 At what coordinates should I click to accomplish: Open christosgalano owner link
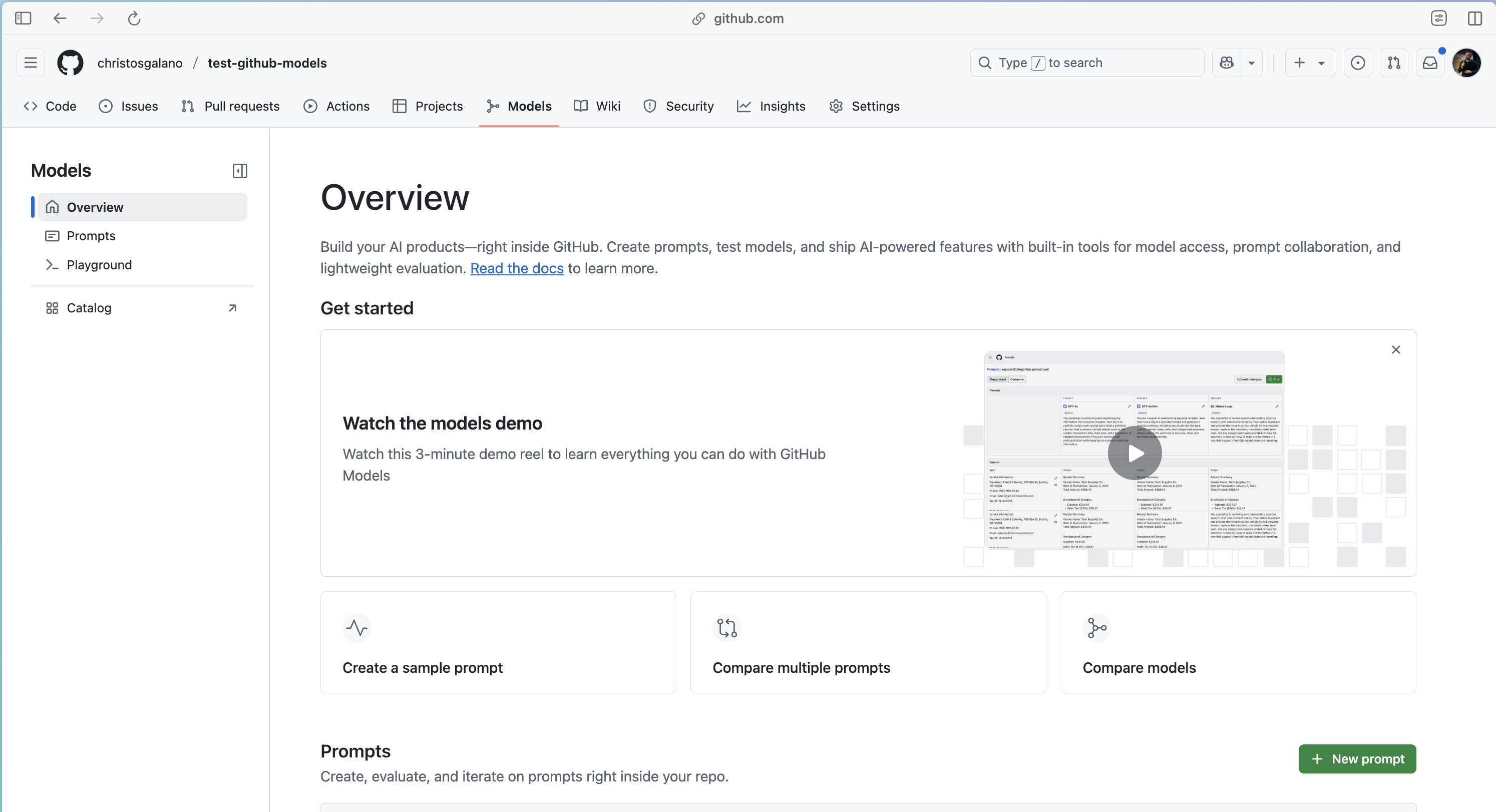pyautogui.click(x=140, y=63)
